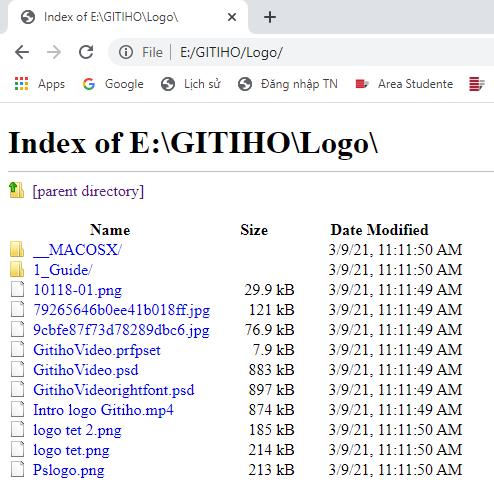Click the 76.9 kB size value
494x502 pixels.
(x=270, y=330)
